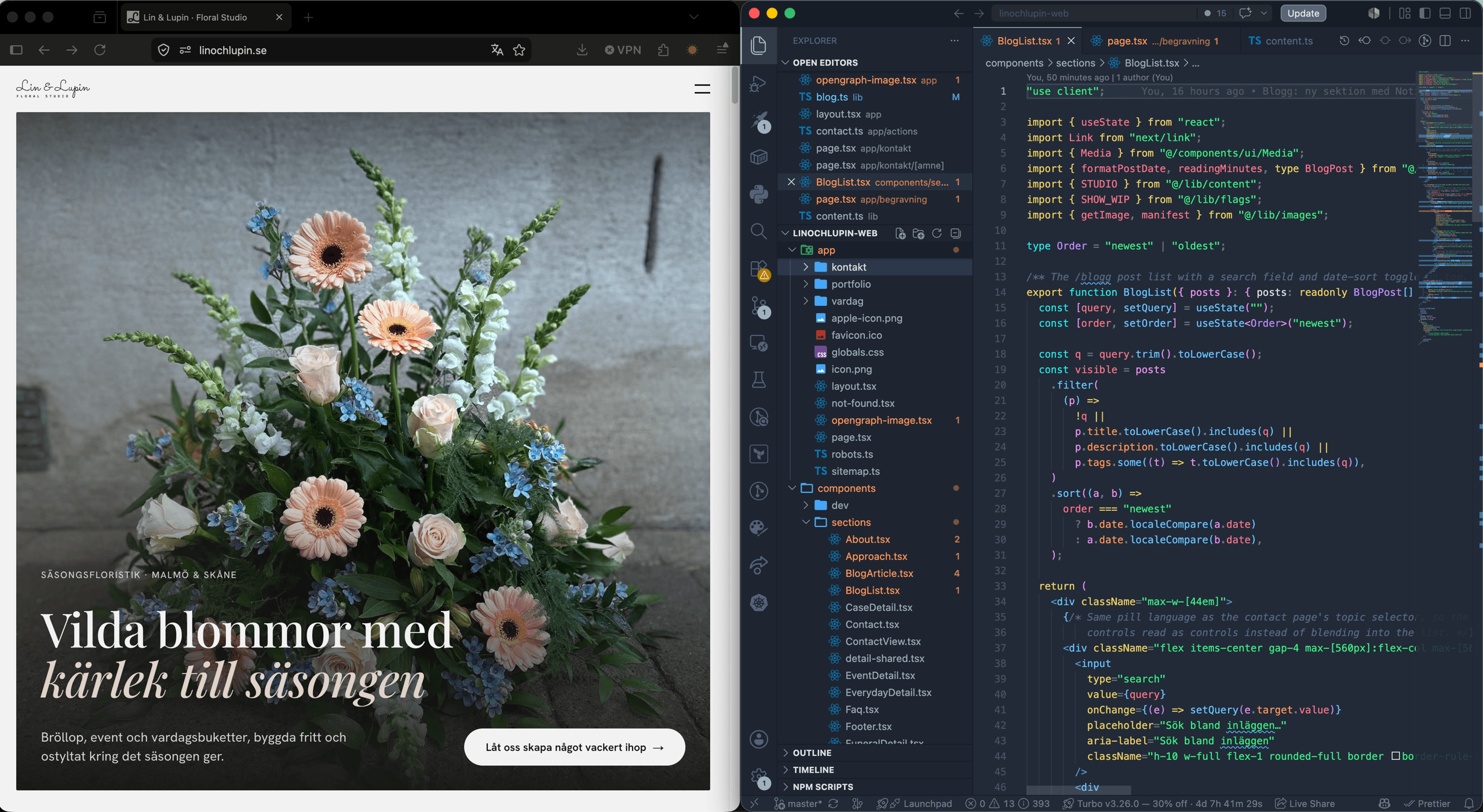Screen dimensions: 1483x812
Task: Click 'Låt oss skapa något vackert ihop' button
Action: point(574,747)
